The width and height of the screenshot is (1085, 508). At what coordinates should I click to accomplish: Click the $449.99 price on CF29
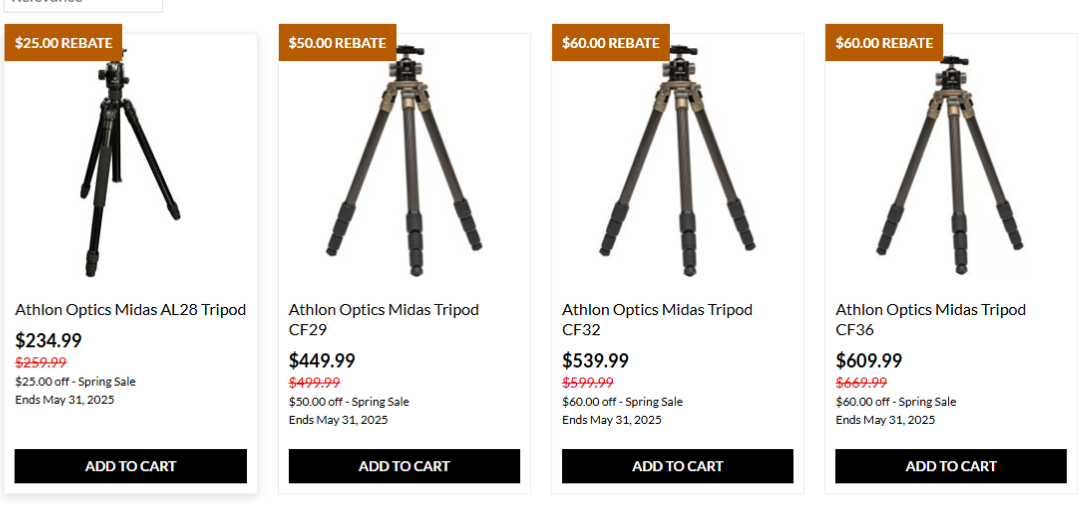[x=322, y=361]
